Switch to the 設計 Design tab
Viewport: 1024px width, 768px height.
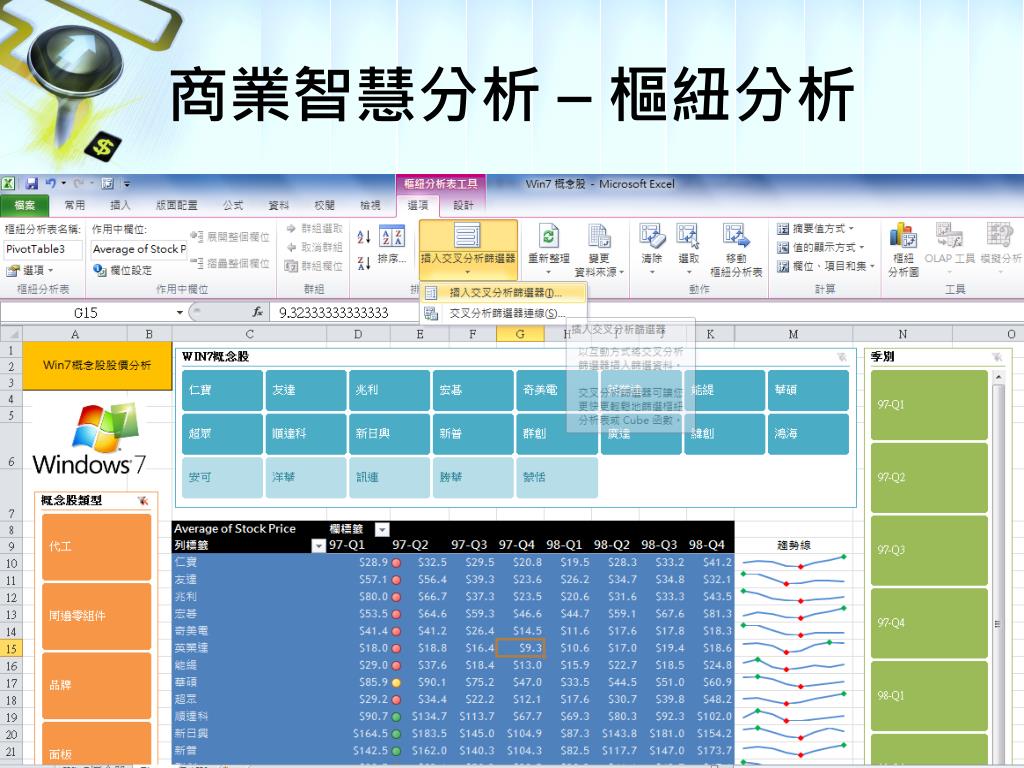click(x=463, y=205)
